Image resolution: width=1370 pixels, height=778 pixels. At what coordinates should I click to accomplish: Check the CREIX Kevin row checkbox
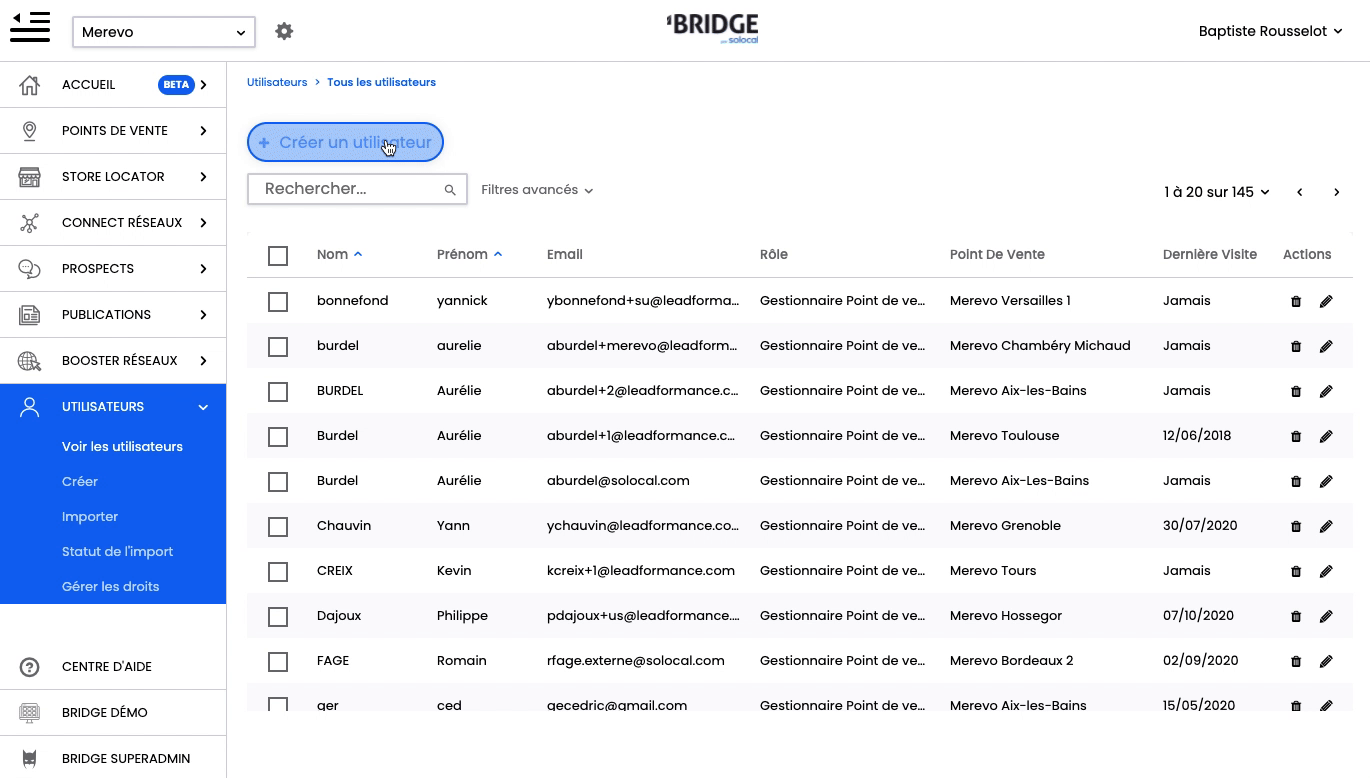(278, 572)
